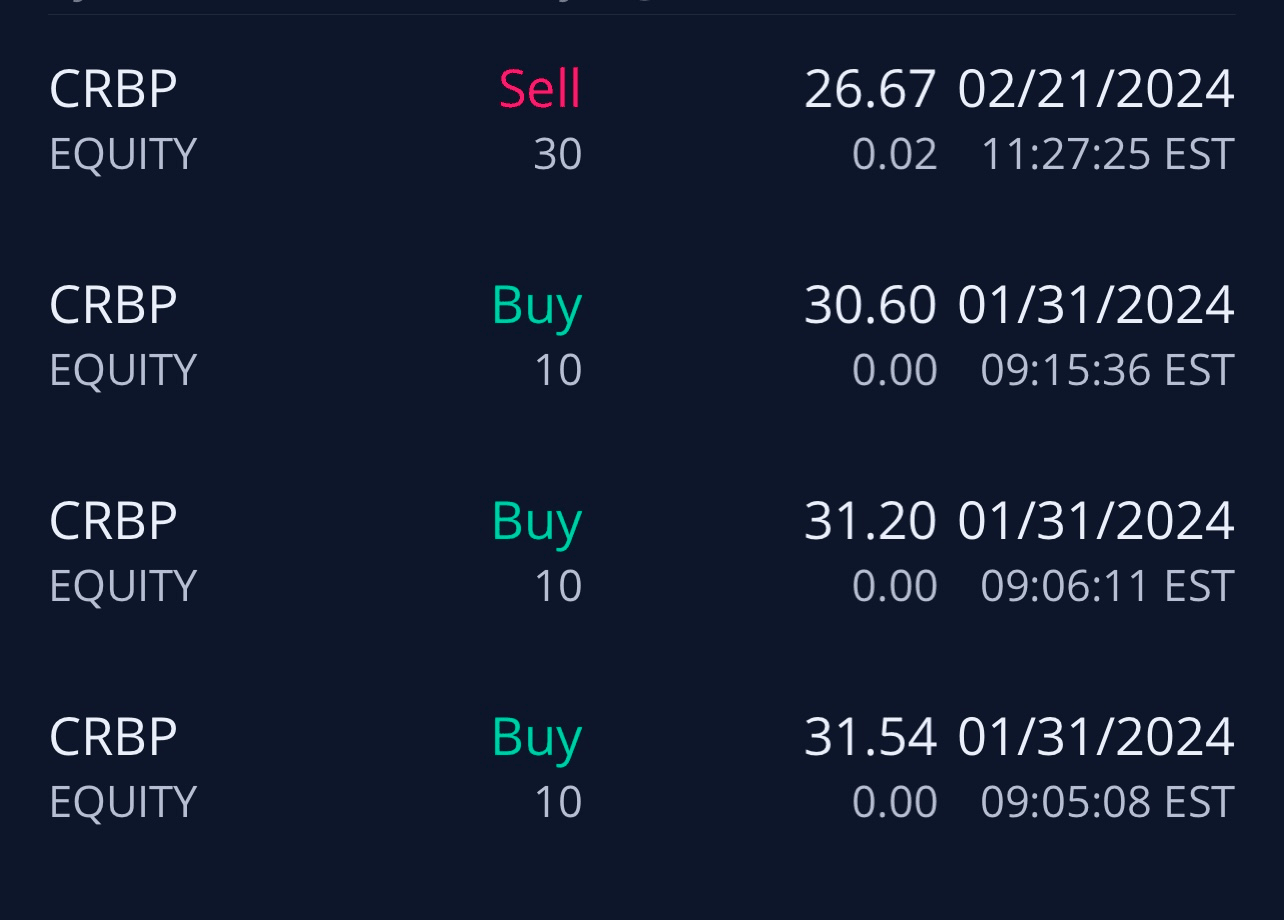The width and height of the screenshot is (1284, 920).
Task: Click the red Sell label
Action: click(540, 89)
